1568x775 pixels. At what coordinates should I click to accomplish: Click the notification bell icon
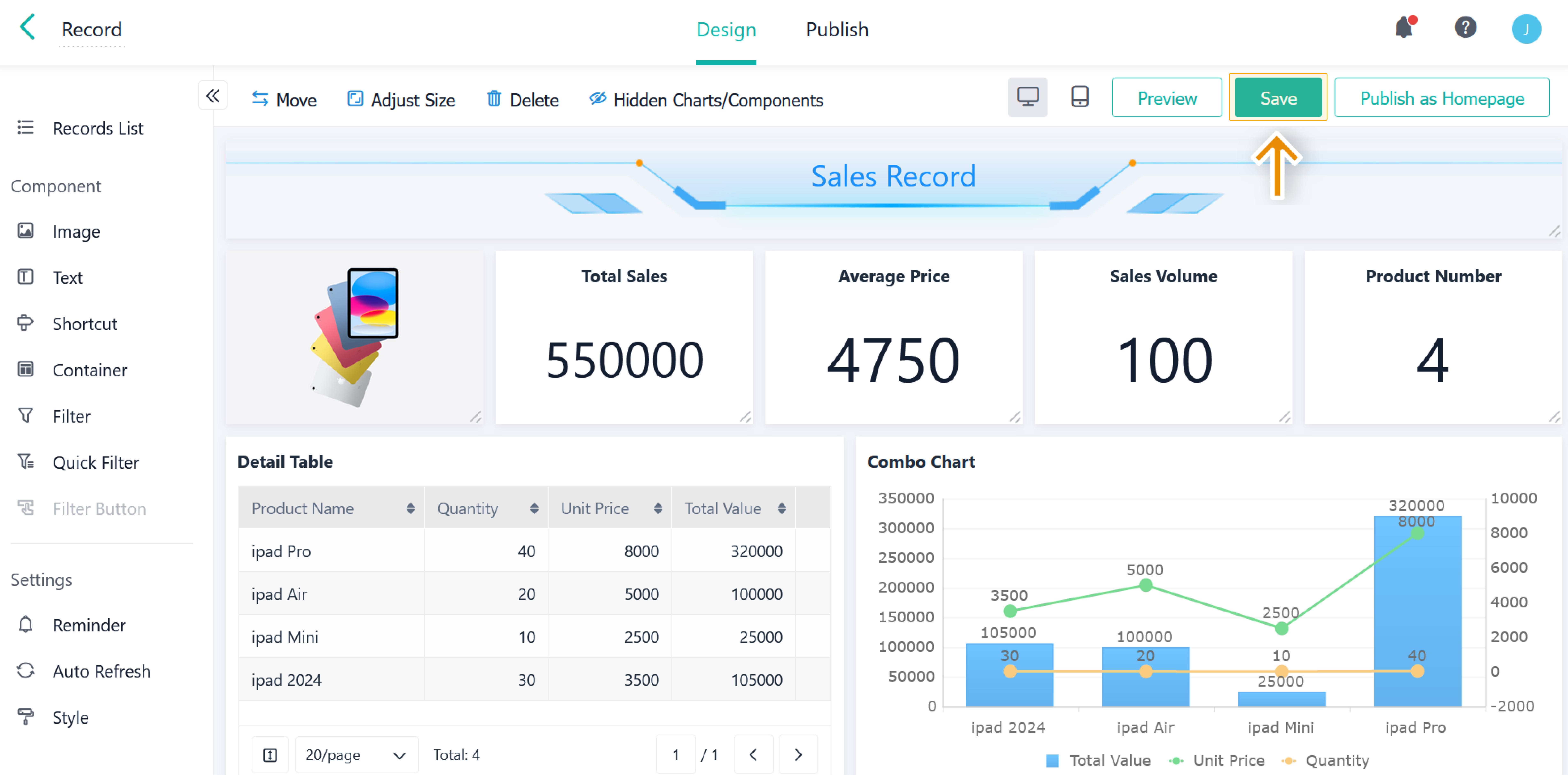coord(1404,28)
